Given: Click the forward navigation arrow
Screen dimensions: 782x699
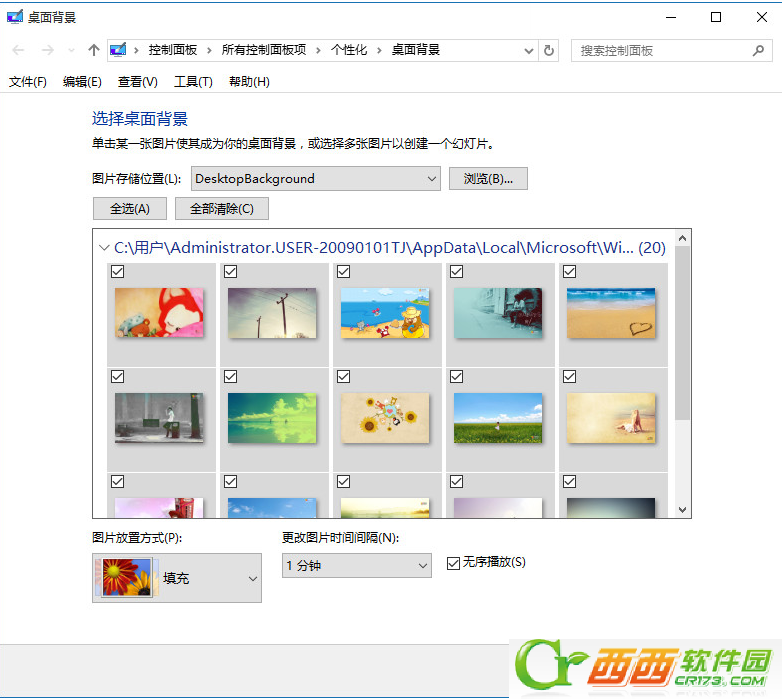Looking at the screenshot, I should [48, 50].
